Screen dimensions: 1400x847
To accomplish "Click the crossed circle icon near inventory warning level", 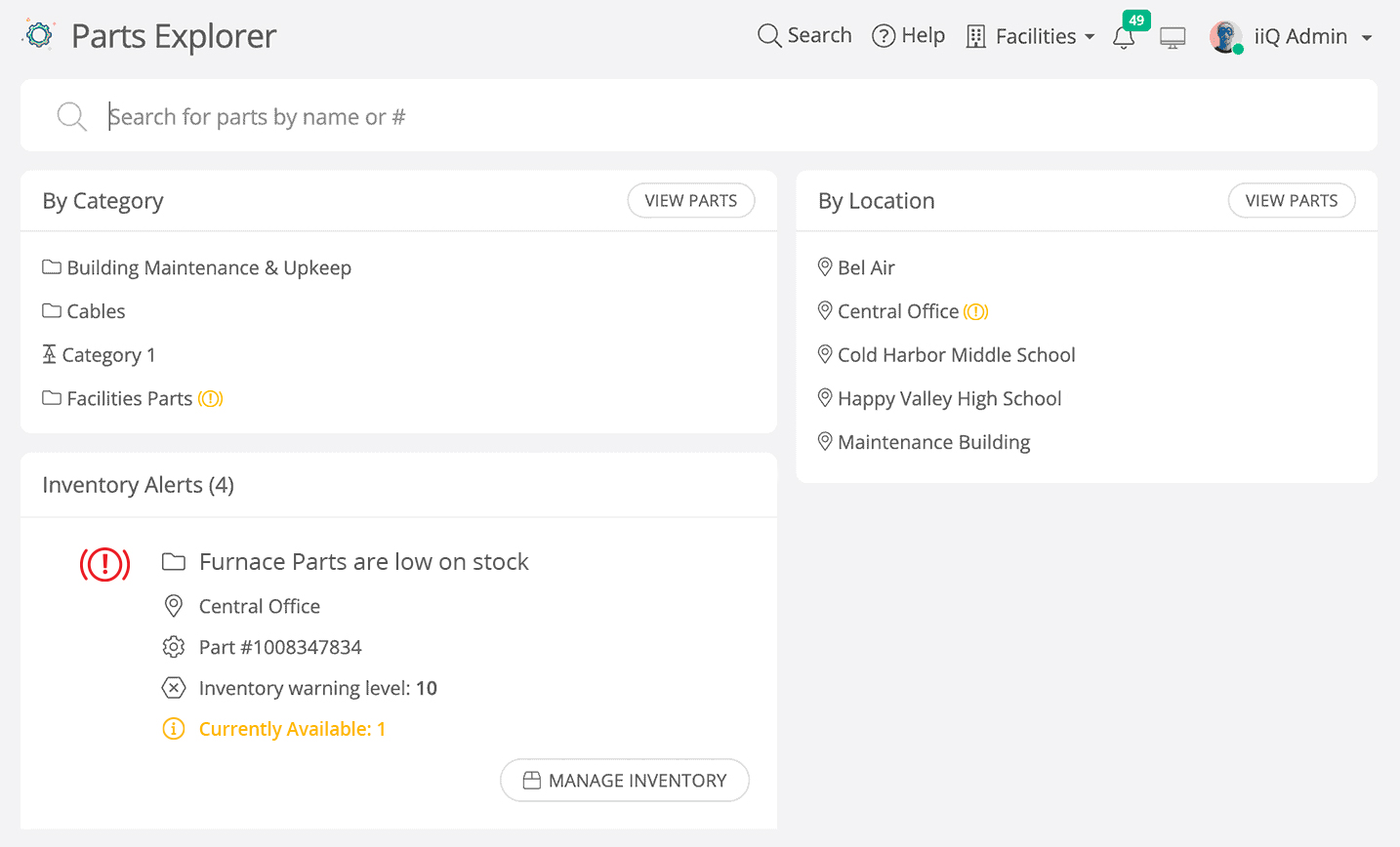I will click(x=173, y=687).
